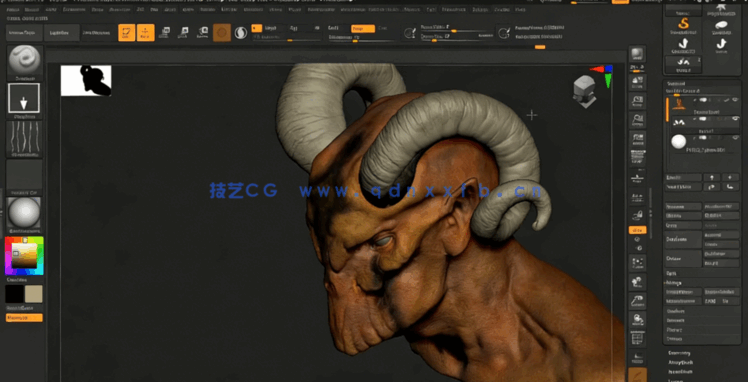This screenshot has height=382, width=748.
Task: Click the Rotate view icon in right shelf
Action: 637,319
